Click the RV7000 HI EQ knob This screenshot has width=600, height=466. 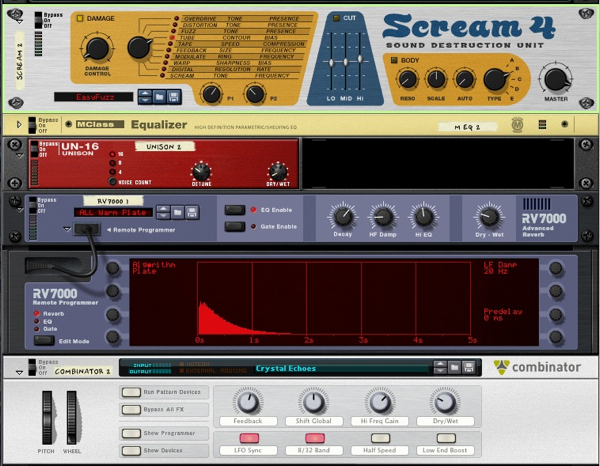(x=423, y=217)
